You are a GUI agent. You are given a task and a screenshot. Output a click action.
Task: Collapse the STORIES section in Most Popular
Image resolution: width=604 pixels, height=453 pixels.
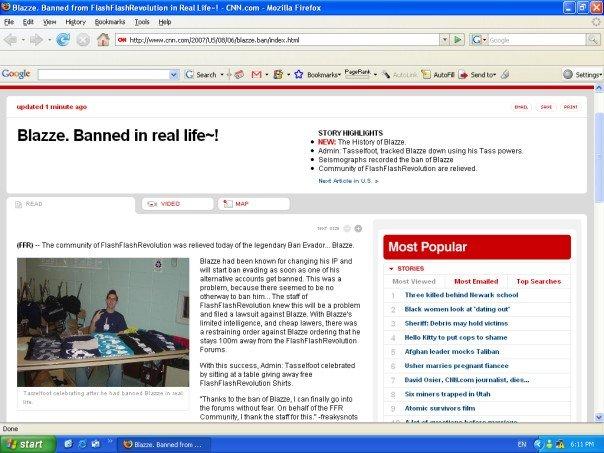coord(391,268)
